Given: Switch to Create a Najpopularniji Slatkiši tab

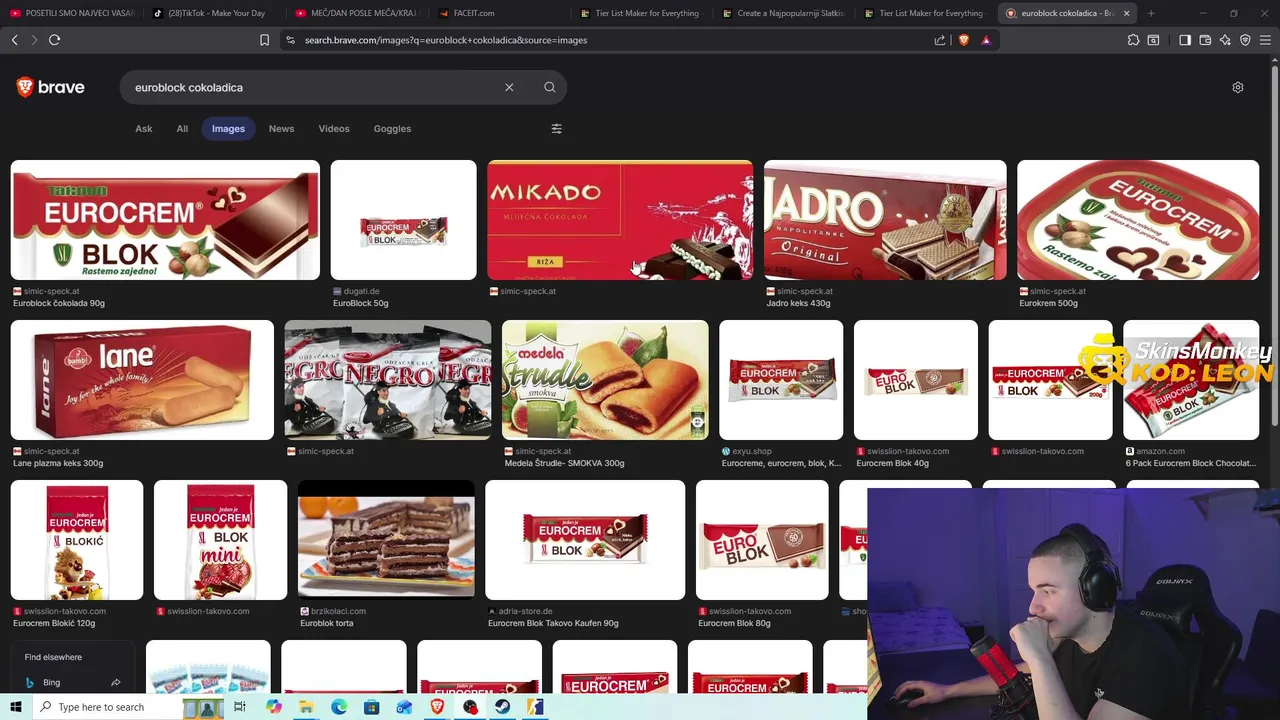Looking at the screenshot, I should 785,13.
